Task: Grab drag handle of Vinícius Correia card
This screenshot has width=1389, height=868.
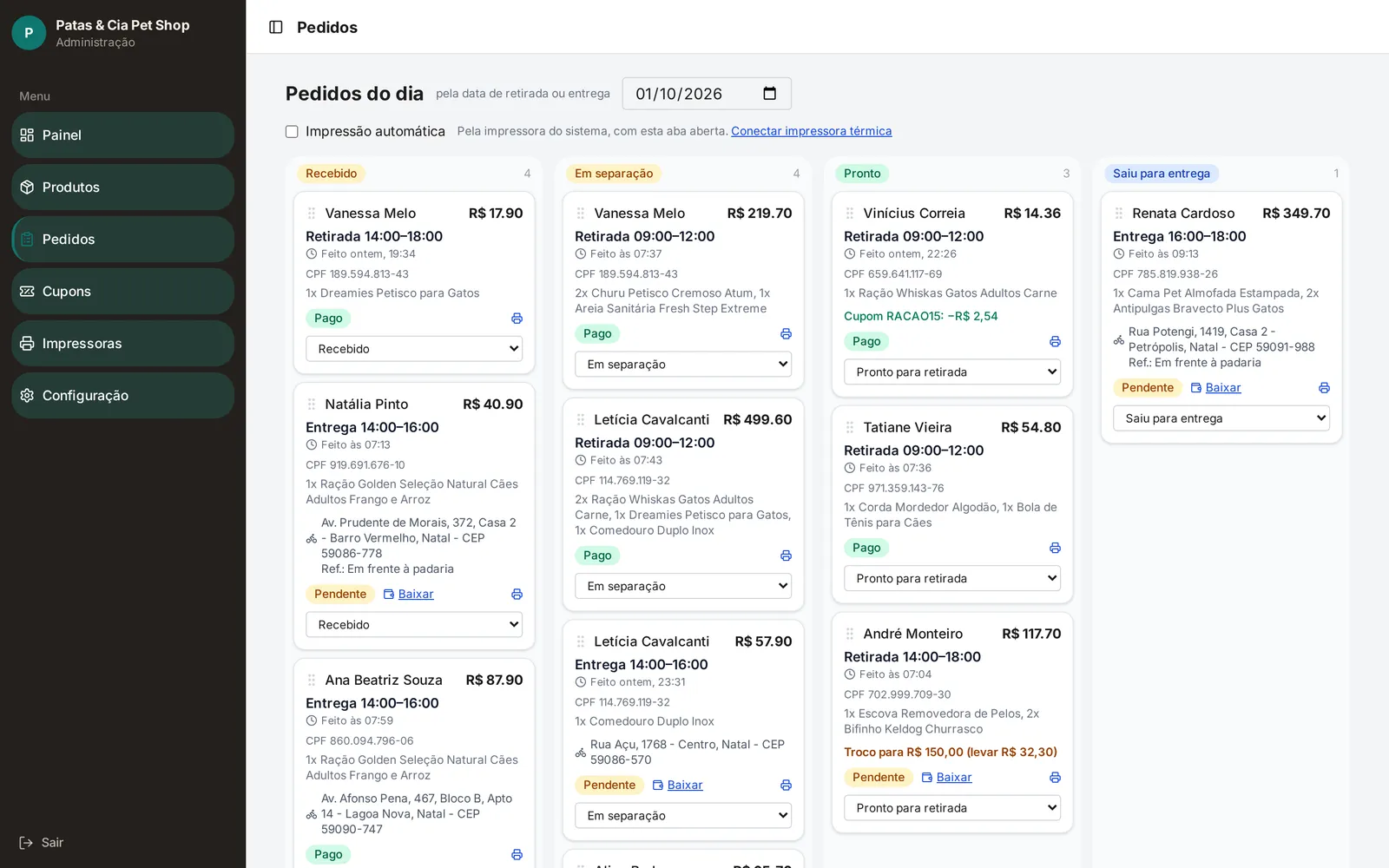Action: 850,214
